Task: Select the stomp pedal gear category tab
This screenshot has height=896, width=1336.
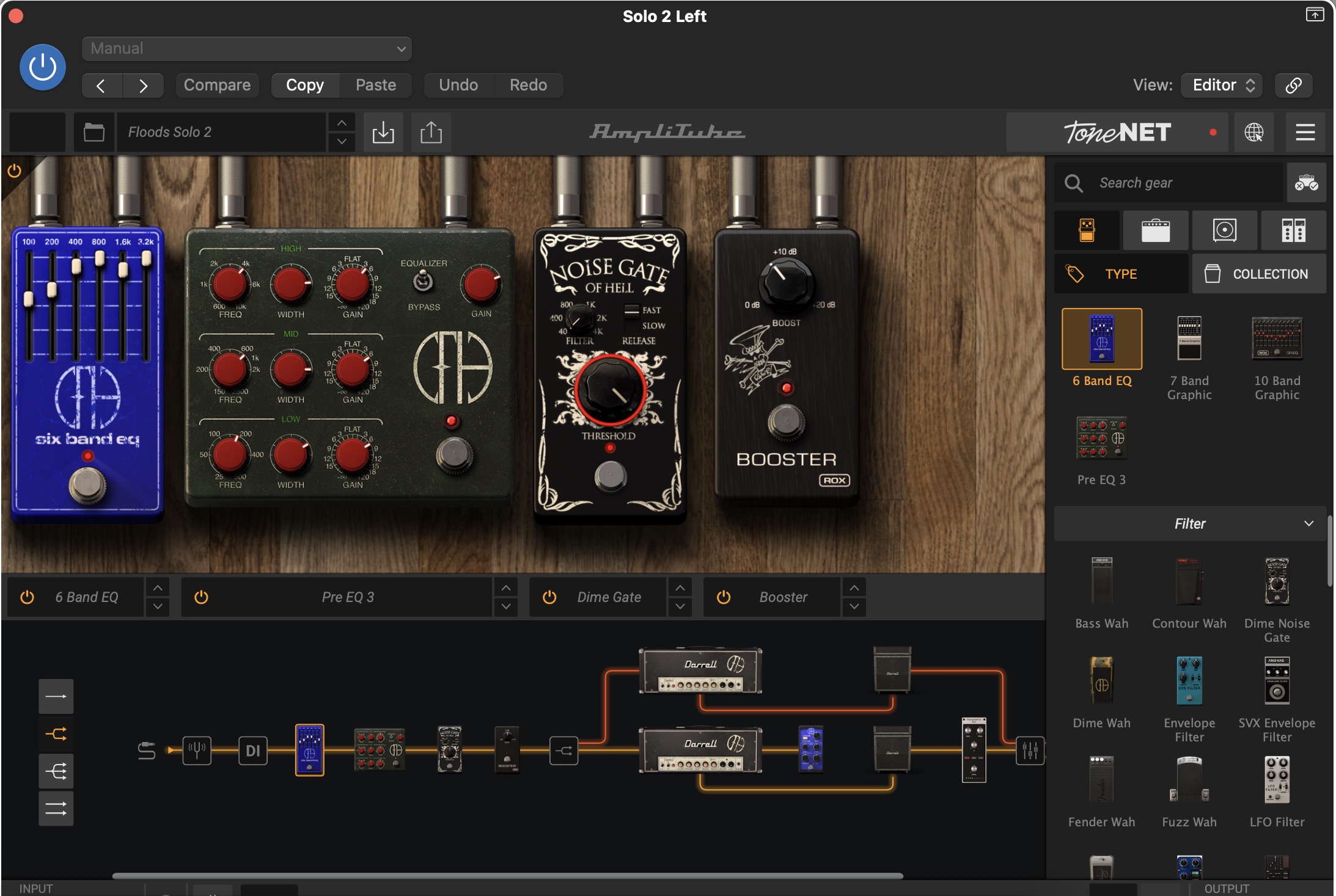Action: 1087,230
